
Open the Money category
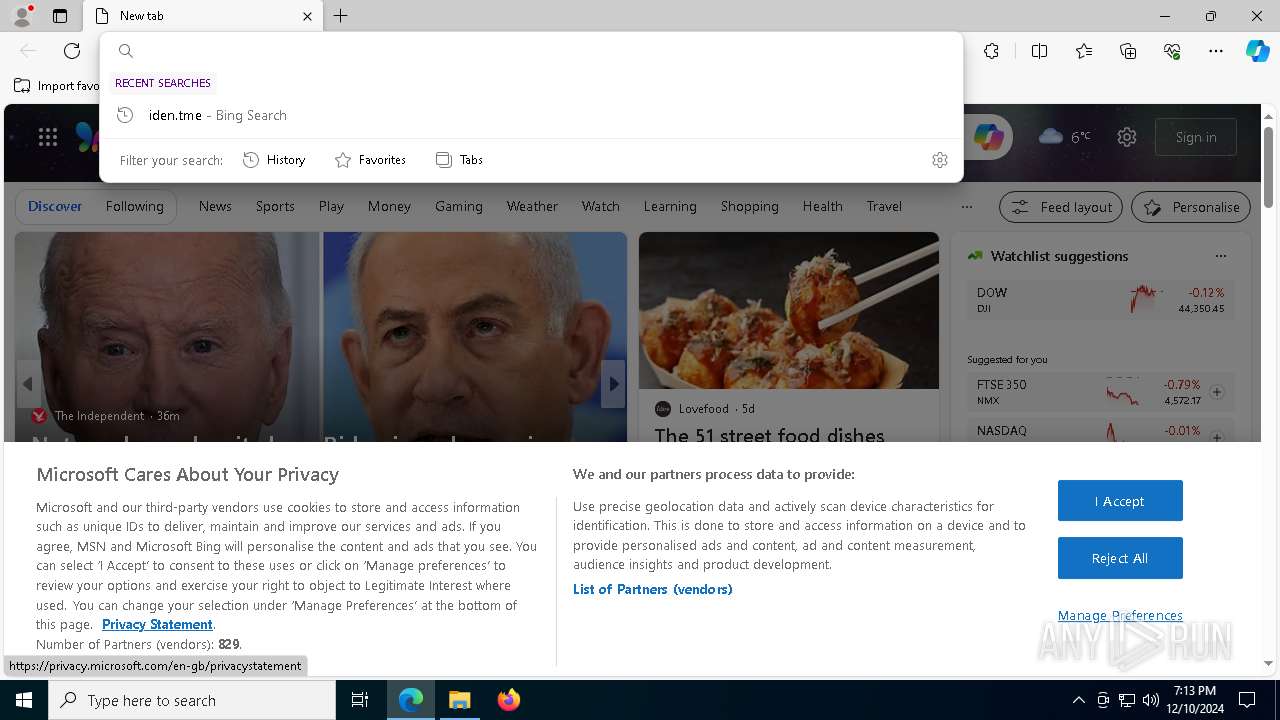[389, 206]
